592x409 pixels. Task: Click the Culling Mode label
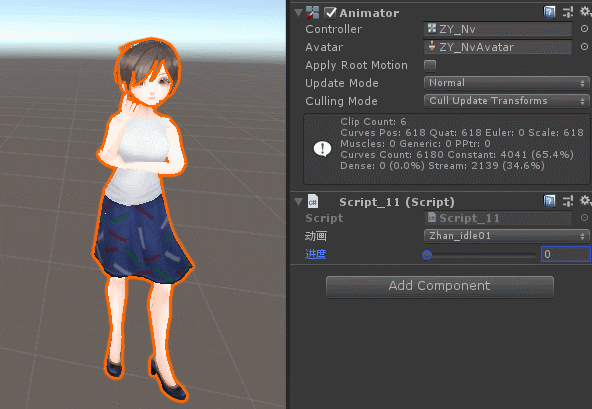341,101
